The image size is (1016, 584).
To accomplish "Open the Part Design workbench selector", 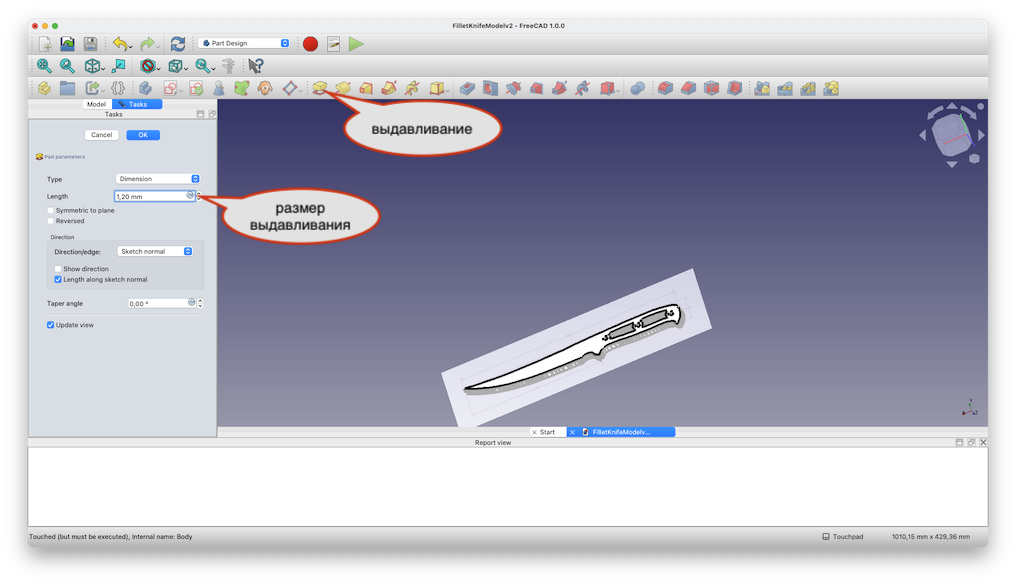I will 245,44.
